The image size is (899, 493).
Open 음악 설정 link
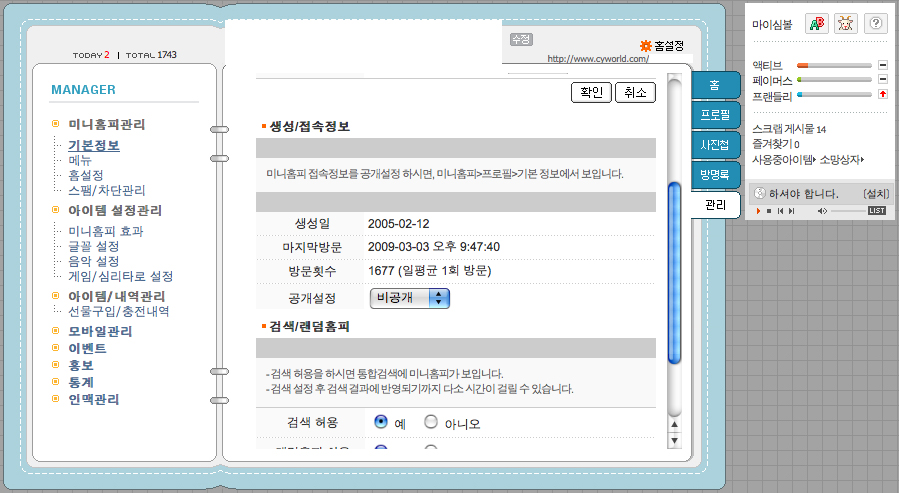(x=93, y=261)
